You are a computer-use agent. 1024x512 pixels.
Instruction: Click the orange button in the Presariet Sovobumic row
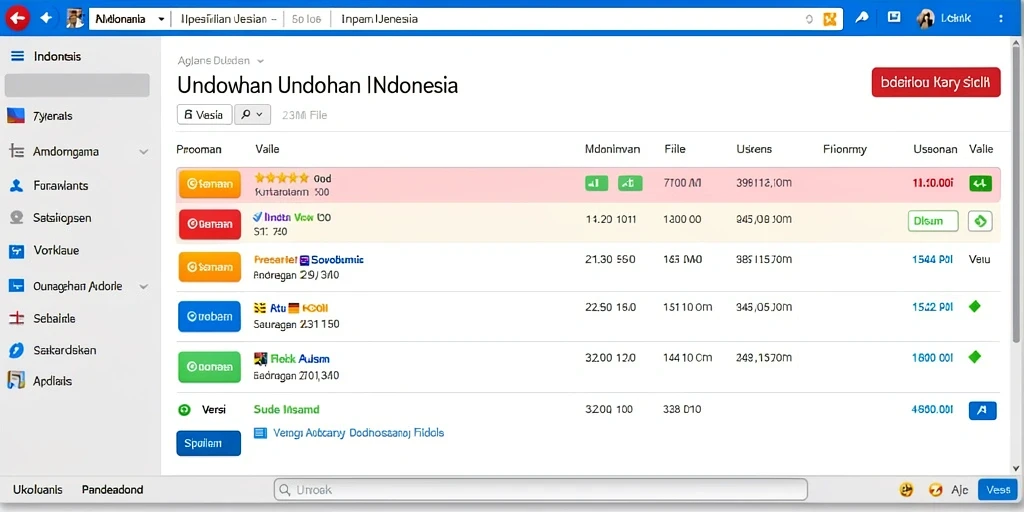pos(210,267)
